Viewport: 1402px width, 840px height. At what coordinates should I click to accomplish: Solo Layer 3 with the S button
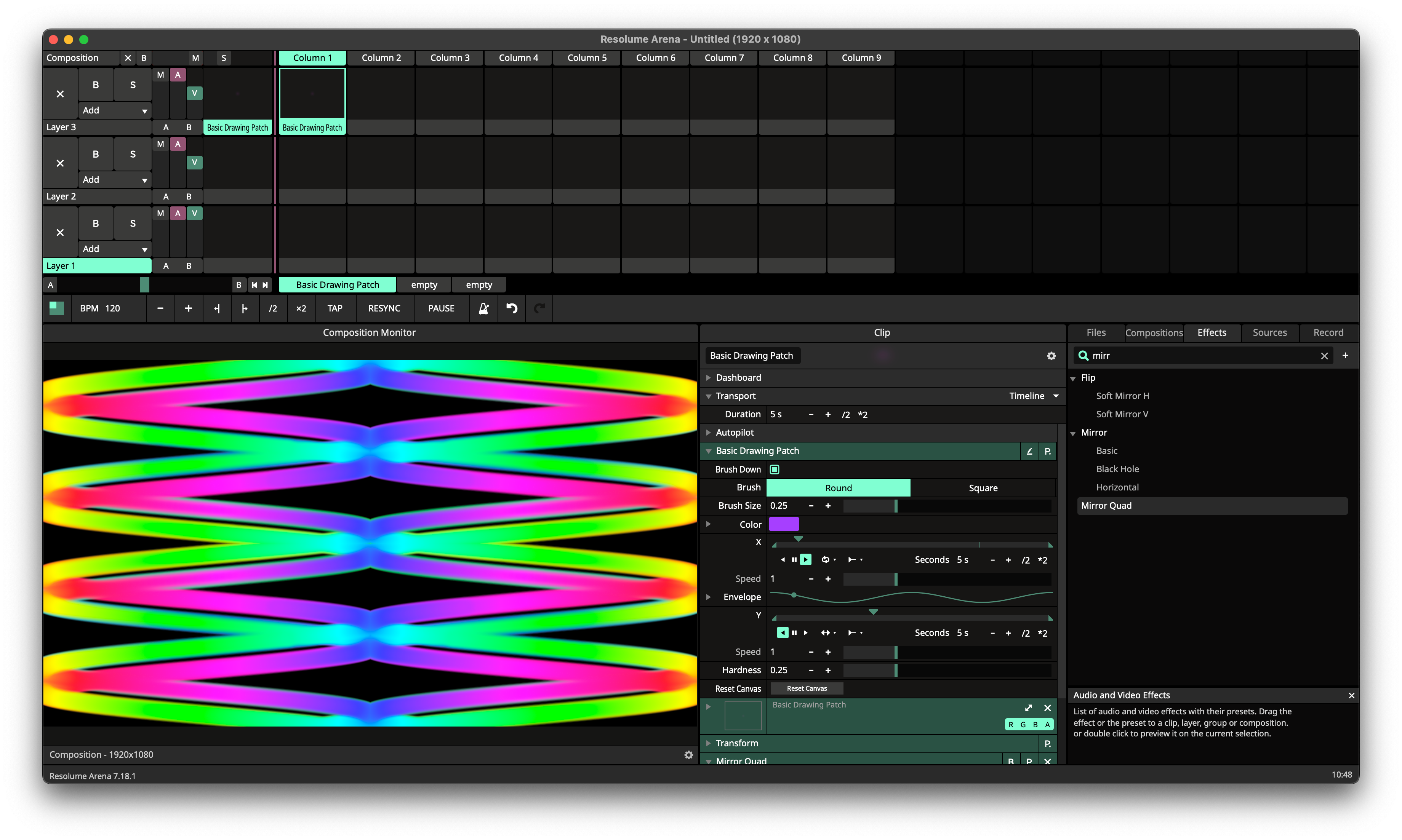pyautogui.click(x=133, y=85)
